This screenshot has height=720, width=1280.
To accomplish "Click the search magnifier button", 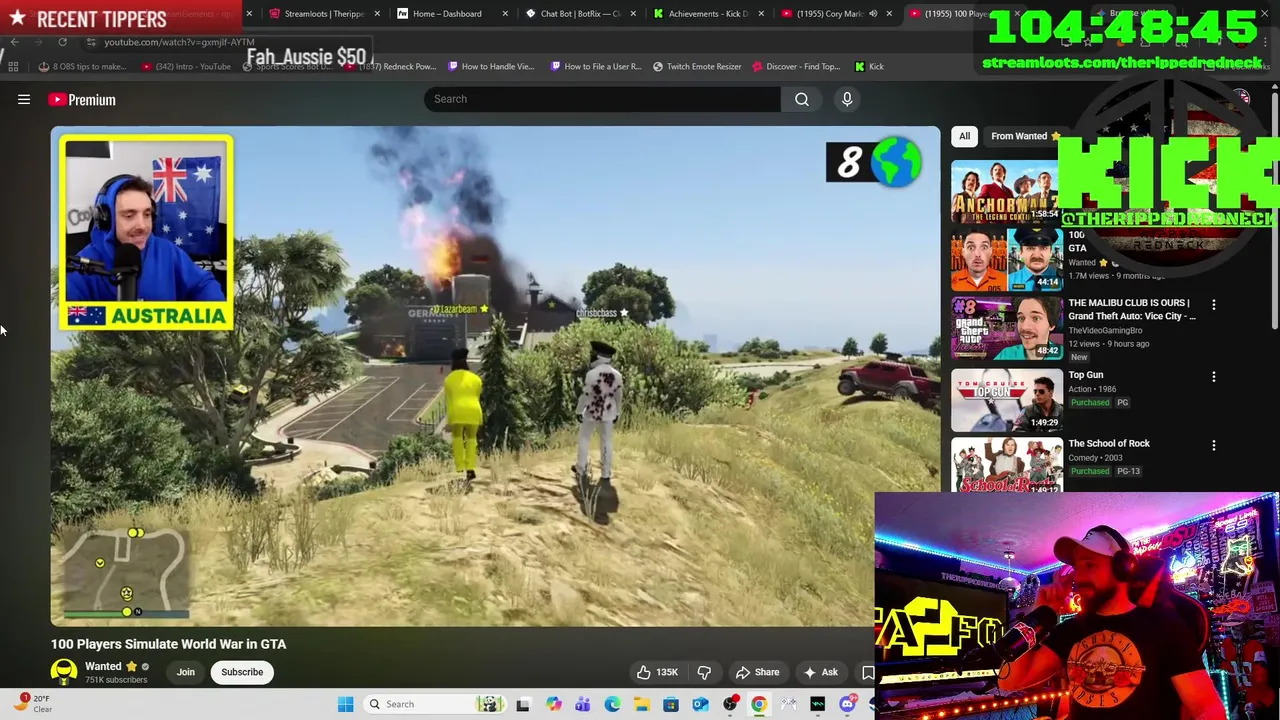I will (801, 99).
